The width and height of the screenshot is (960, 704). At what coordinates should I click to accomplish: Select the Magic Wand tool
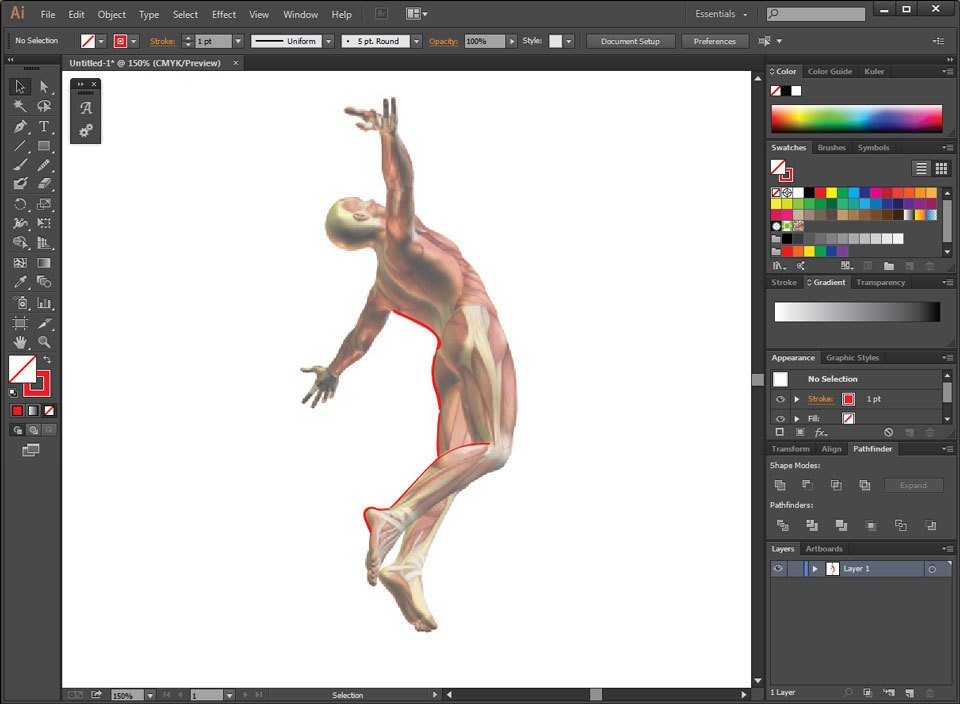coord(20,106)
